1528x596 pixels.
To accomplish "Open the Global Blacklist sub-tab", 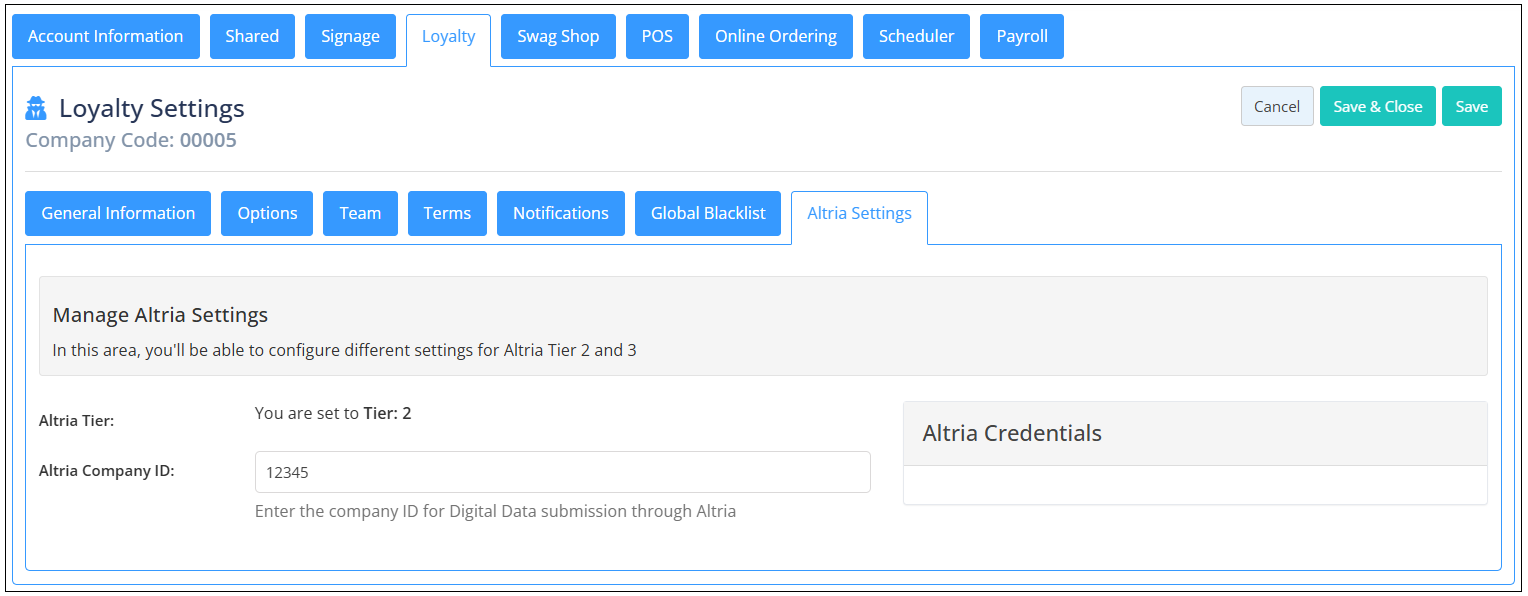I will [x=708, y=213].
